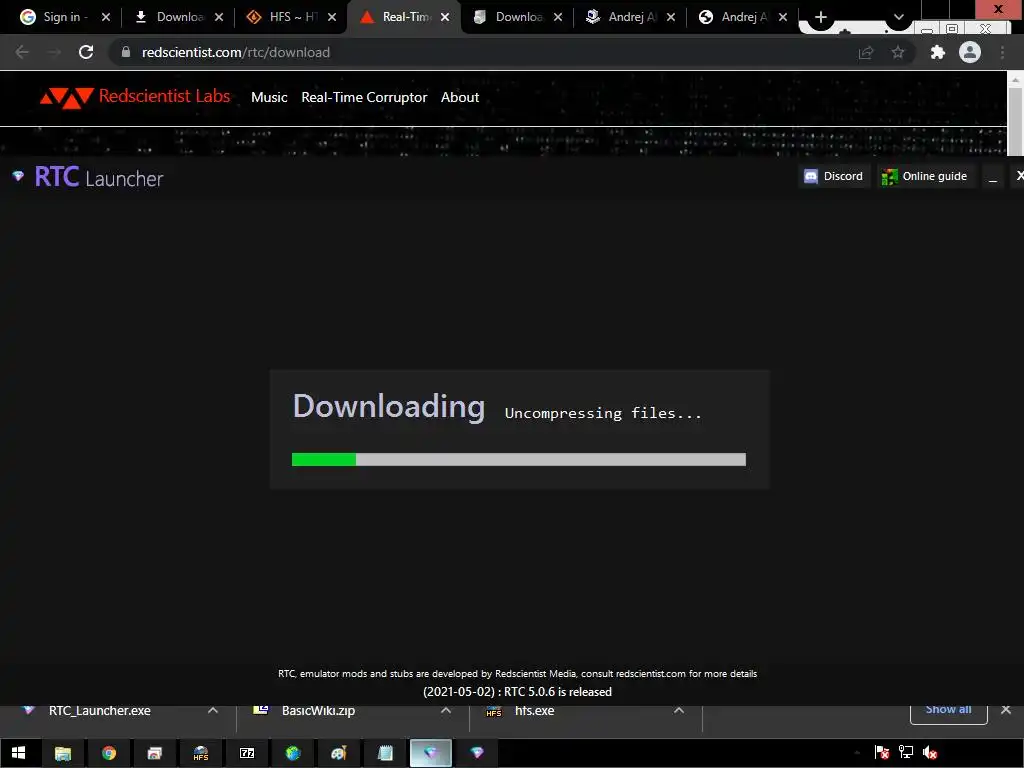
Task: Open the second RTC gem taskbar icon
Action: [x=477, y=753]
